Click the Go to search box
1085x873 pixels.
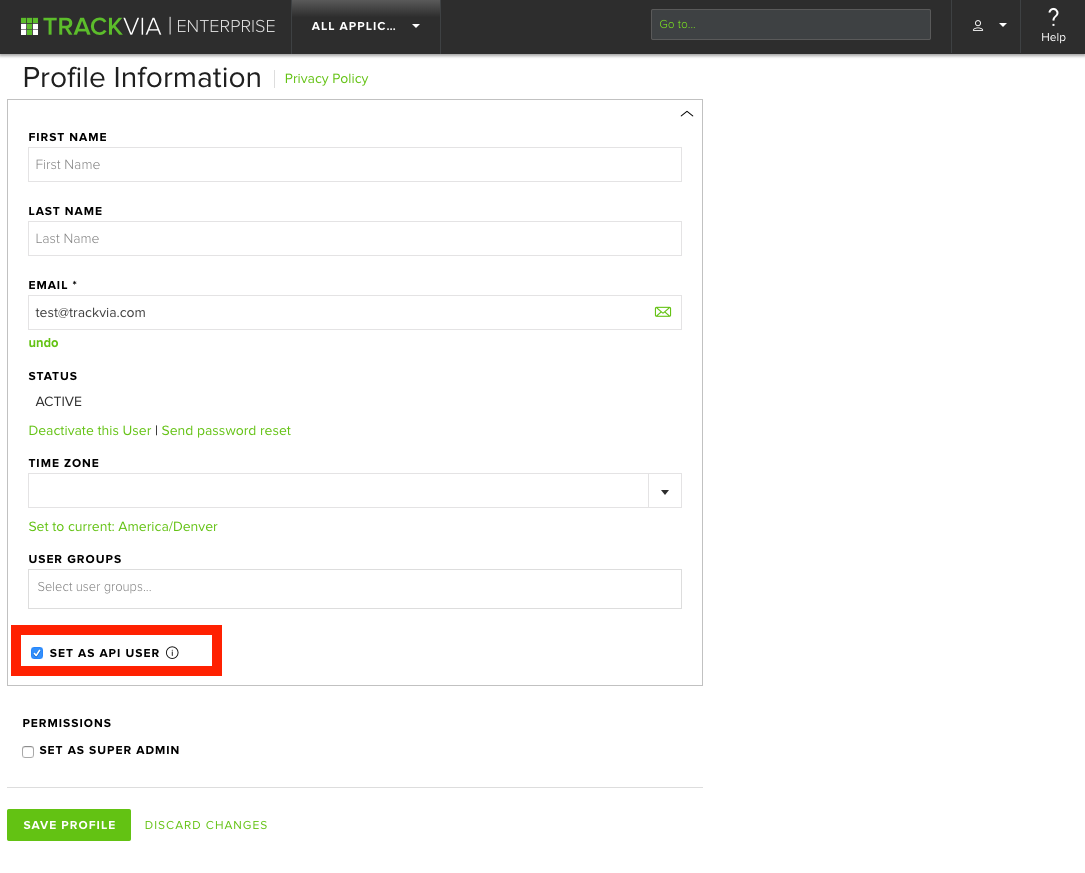(791, 24)
